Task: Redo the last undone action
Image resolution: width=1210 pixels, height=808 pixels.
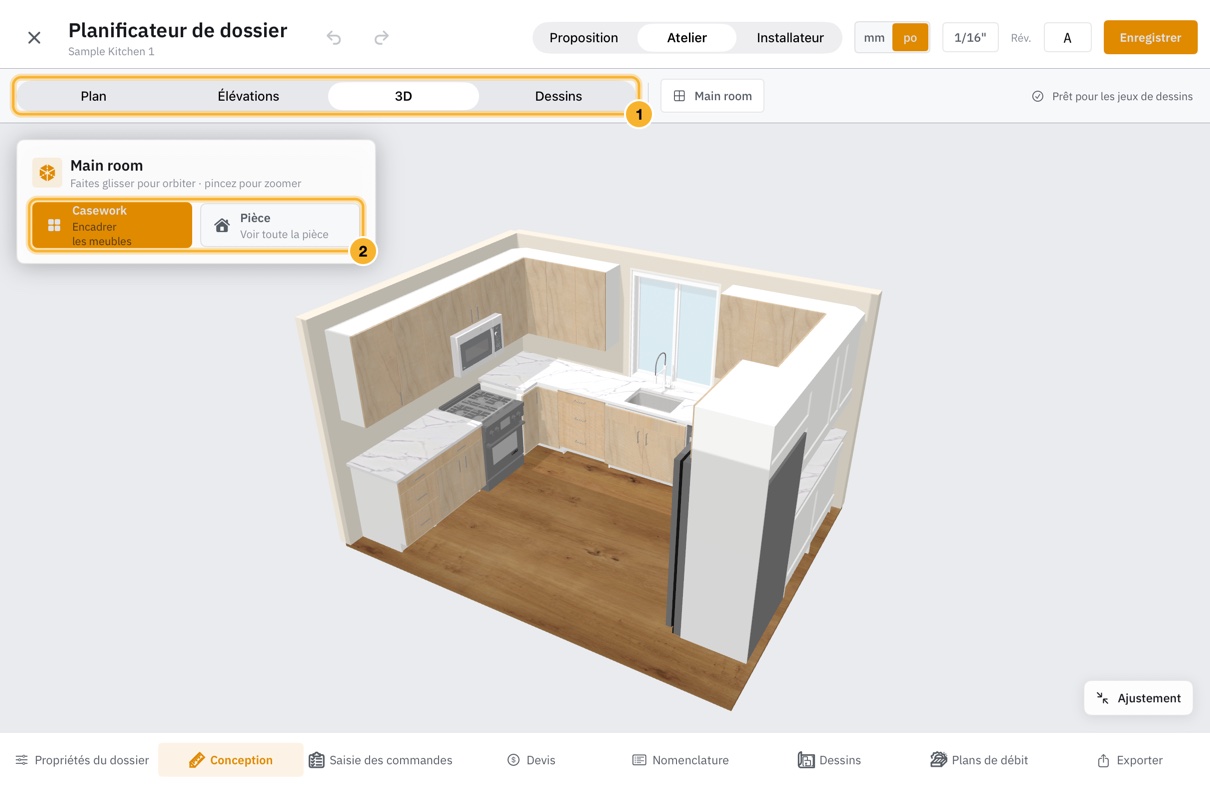Action: [x=381, y=38]
